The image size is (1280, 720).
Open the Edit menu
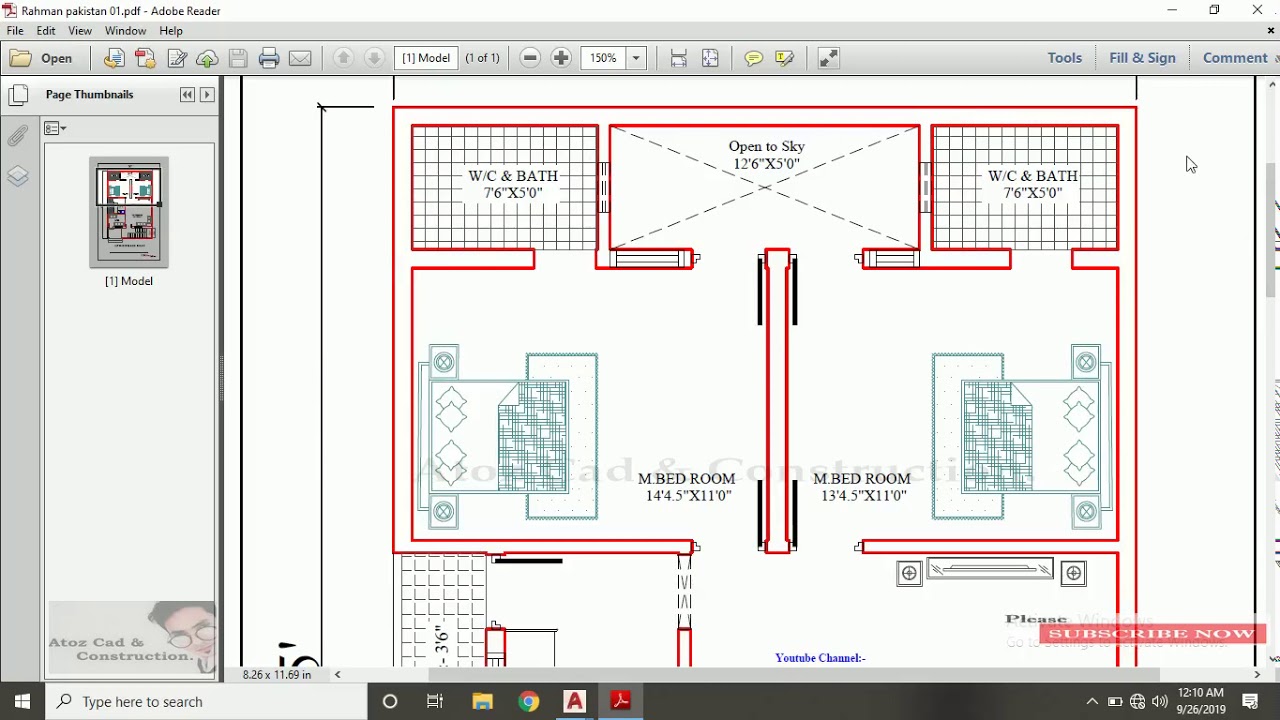point(46,31)
